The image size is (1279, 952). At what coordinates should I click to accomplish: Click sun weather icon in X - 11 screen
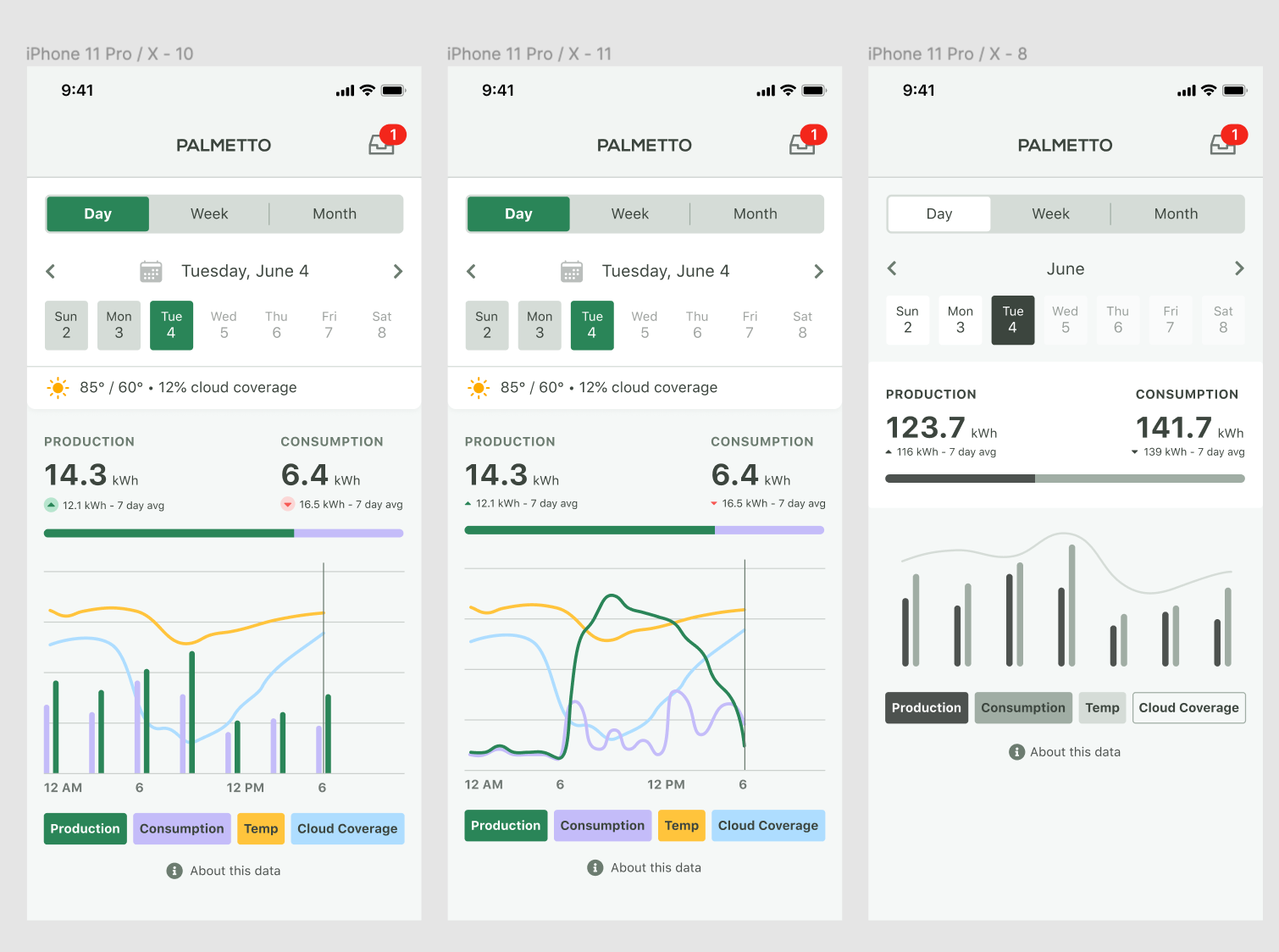pyautogui.click(x=479, y=388)
